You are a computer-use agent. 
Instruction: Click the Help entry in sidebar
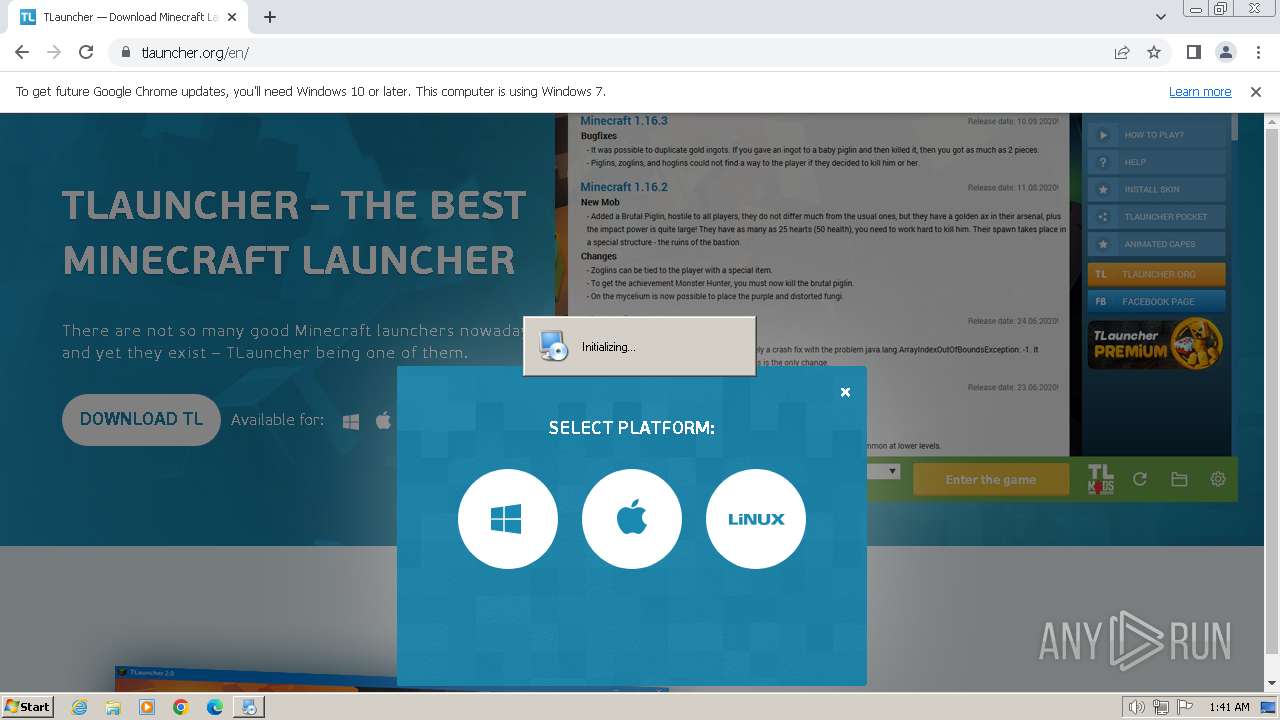1156,162
